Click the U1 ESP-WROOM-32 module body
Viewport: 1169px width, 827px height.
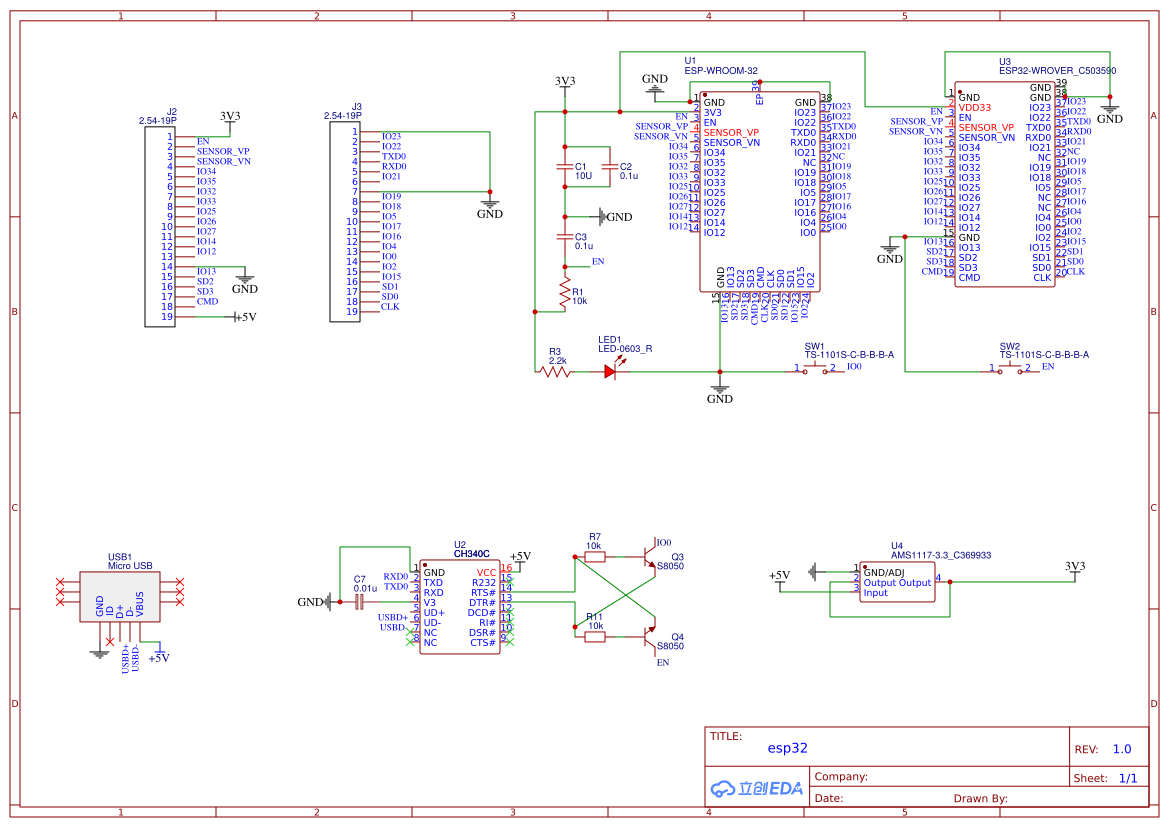[760, 192]
